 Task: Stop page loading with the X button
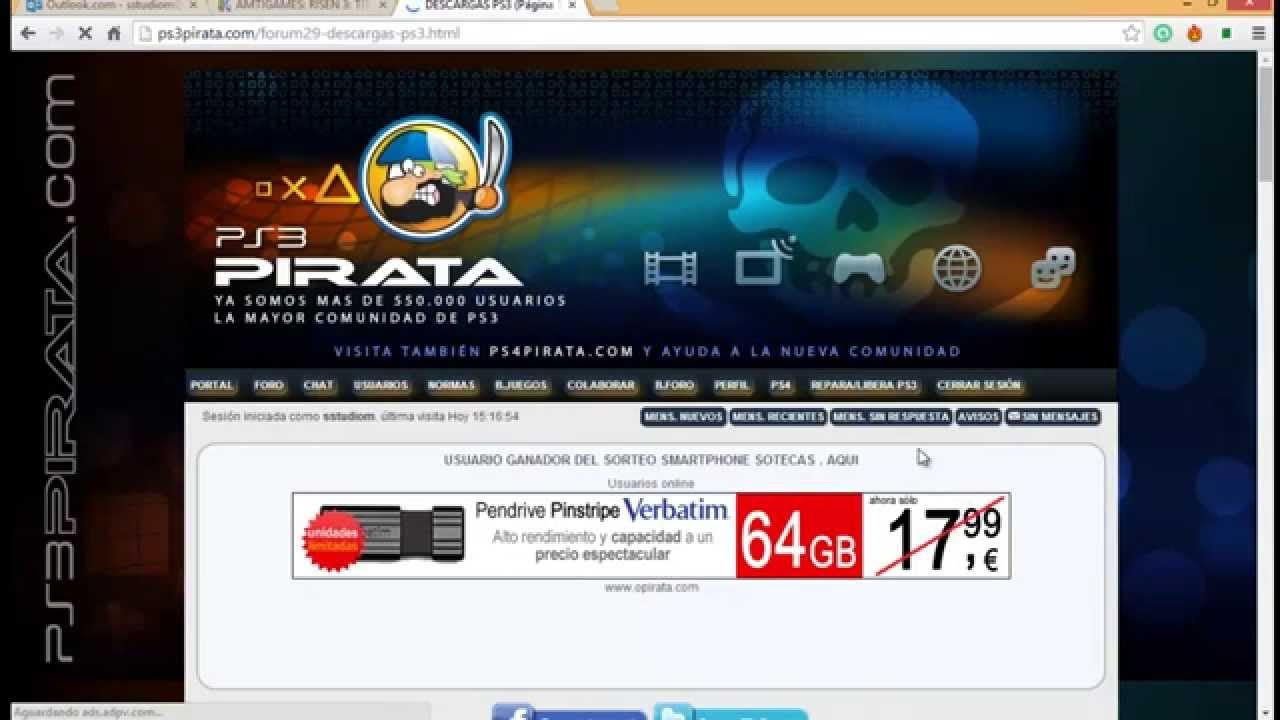click(85, 33)
